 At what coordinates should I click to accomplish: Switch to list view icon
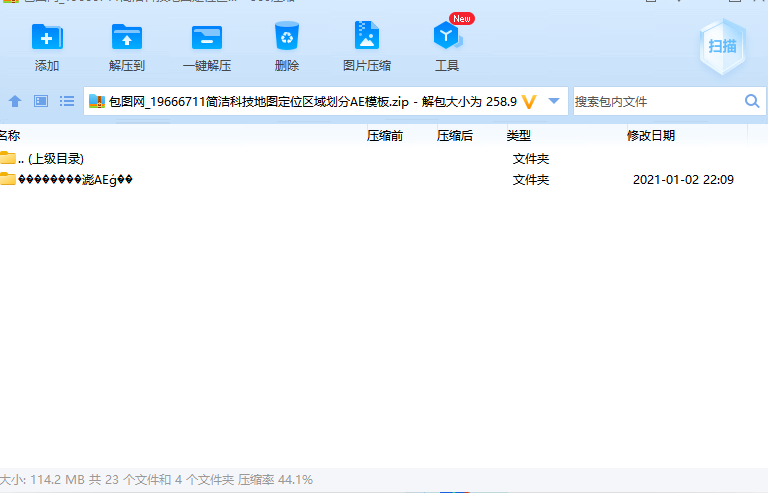(67, 101)
